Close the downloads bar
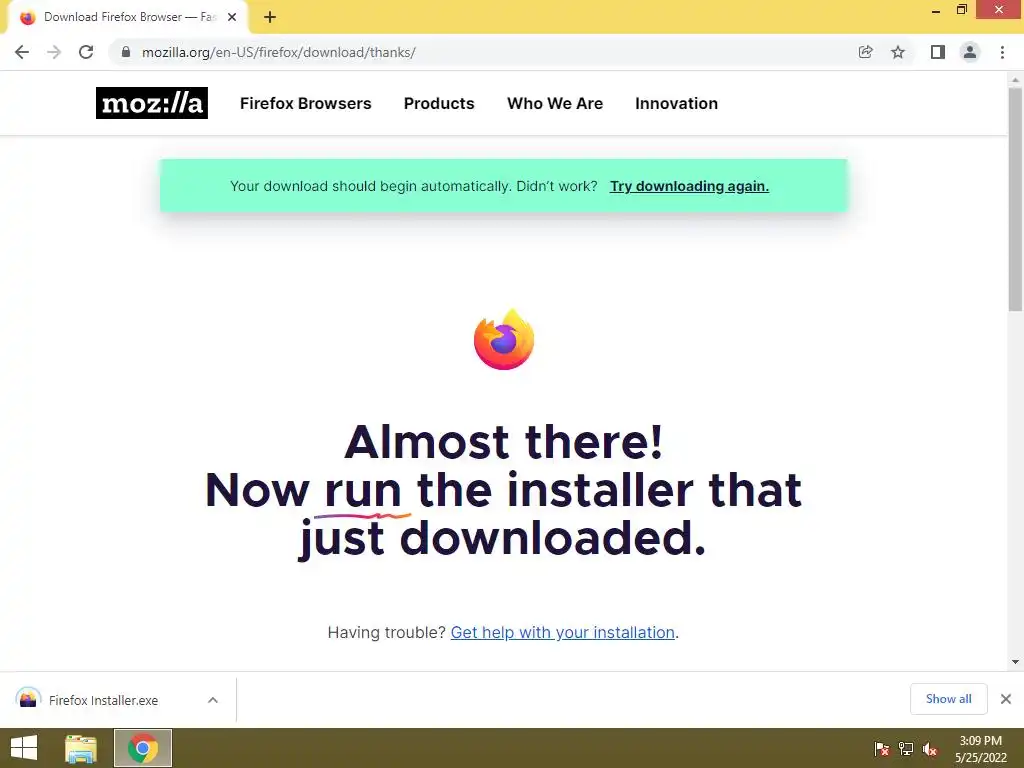Viewport: 1024px width, 768px height. 1006,699
